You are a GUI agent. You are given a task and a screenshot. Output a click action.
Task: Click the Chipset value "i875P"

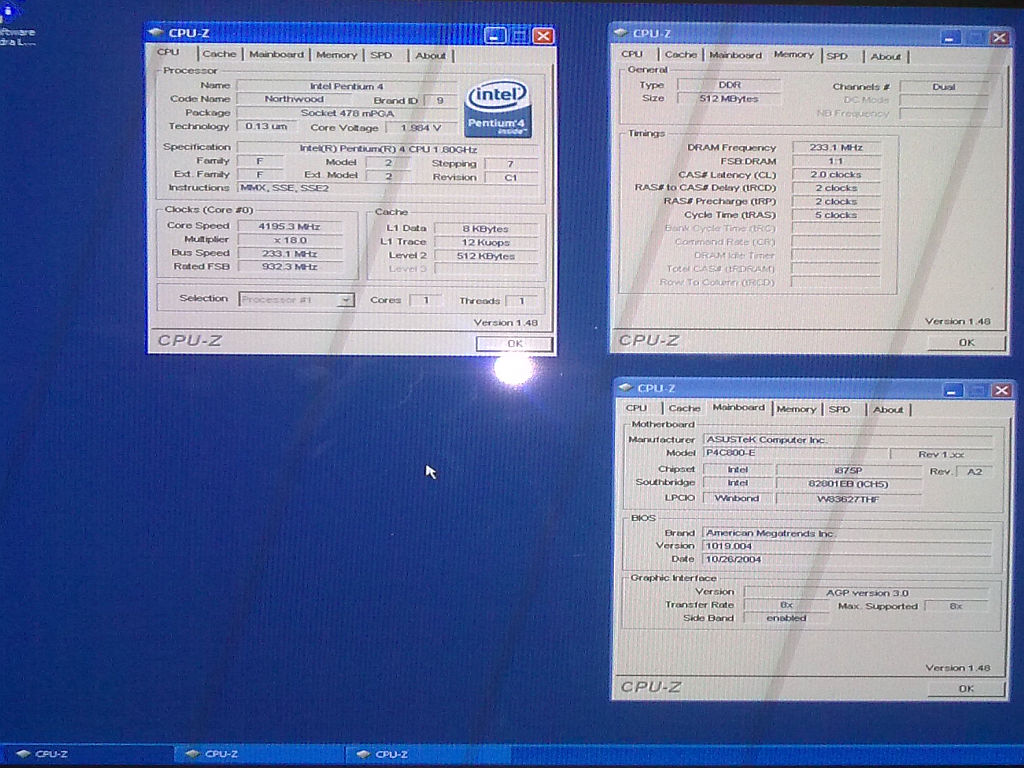pos(848,470)
